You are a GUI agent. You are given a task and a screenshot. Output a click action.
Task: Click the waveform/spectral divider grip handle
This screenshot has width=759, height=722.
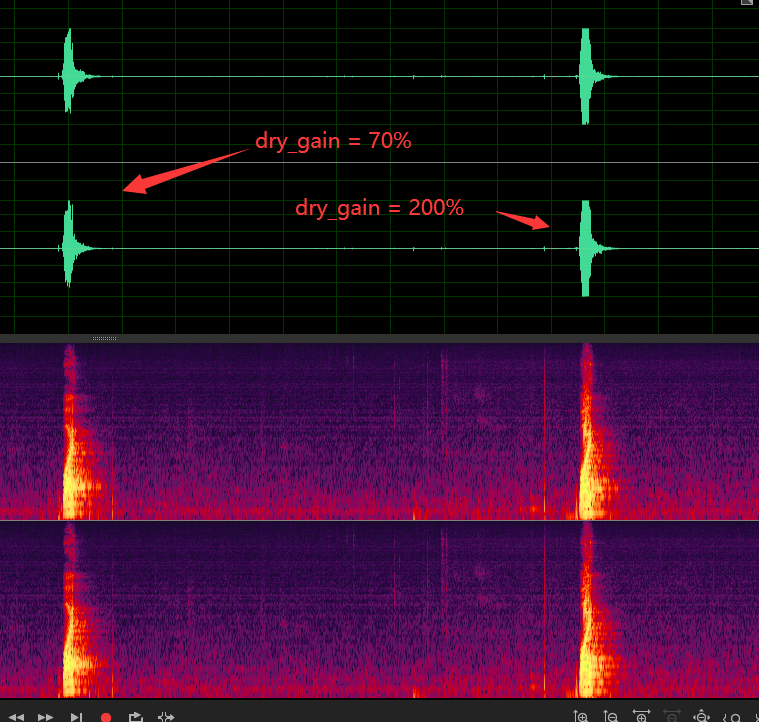click(x=104, y=338)
